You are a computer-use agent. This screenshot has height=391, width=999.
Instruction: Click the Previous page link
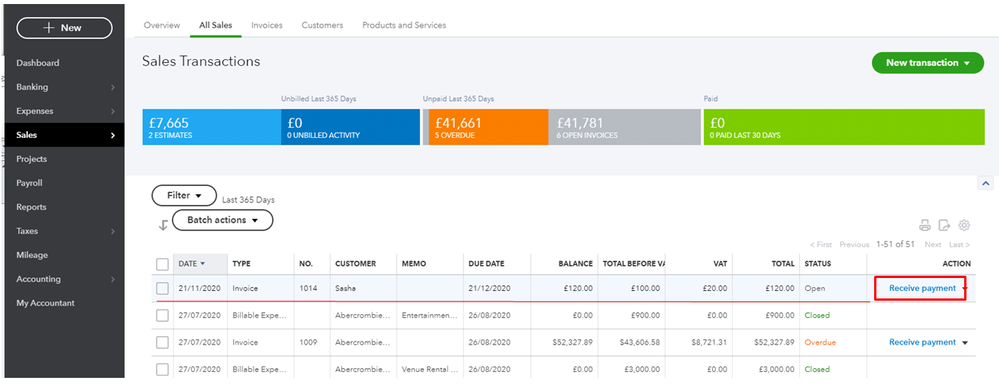click(x=854, y=245)
